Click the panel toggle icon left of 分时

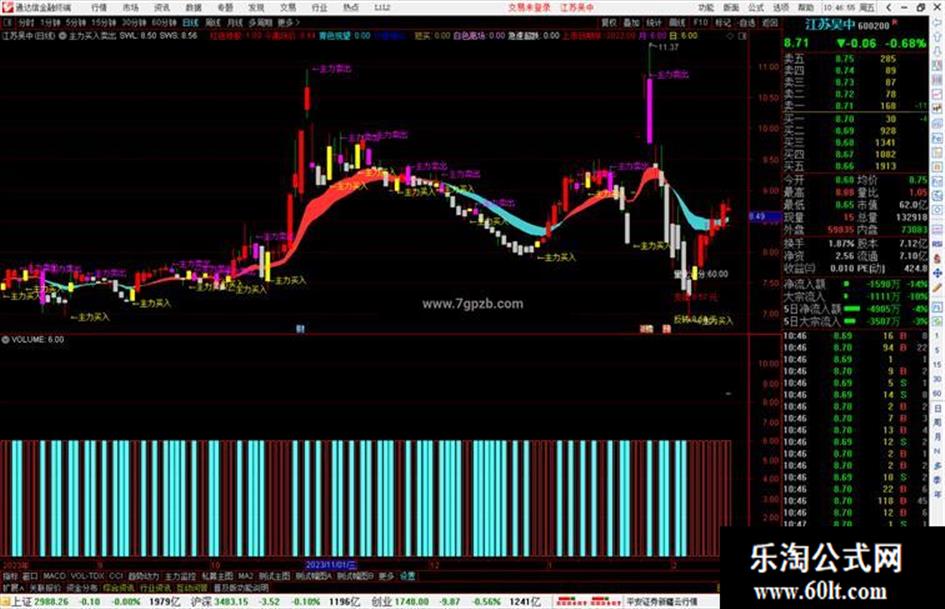pyautogui.click(x=7, y=22)
